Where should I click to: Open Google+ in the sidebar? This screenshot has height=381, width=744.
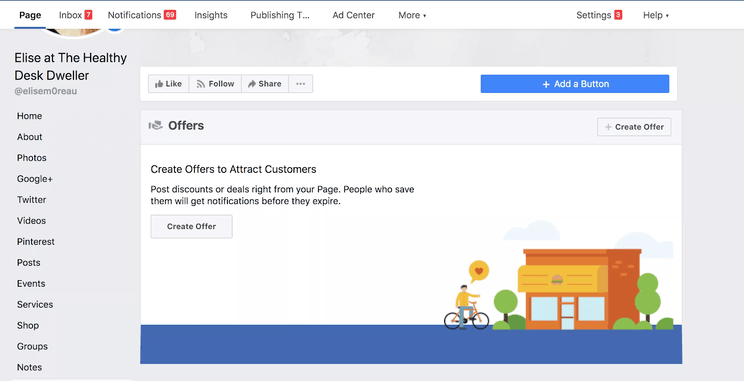pos(35,179)
